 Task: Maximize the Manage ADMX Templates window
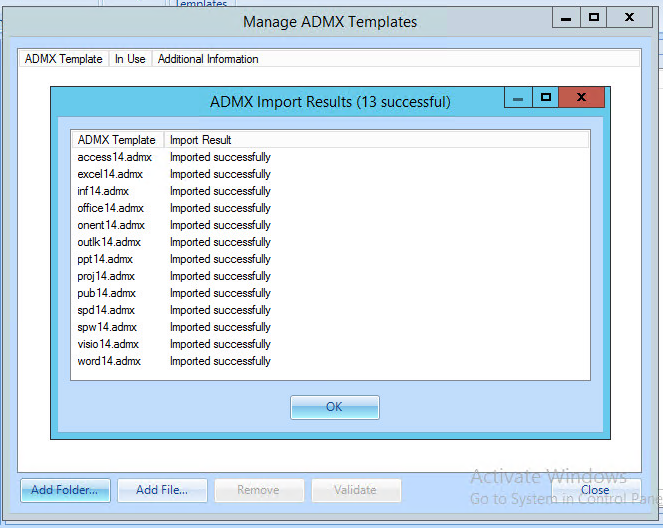(x=593, y=18)
